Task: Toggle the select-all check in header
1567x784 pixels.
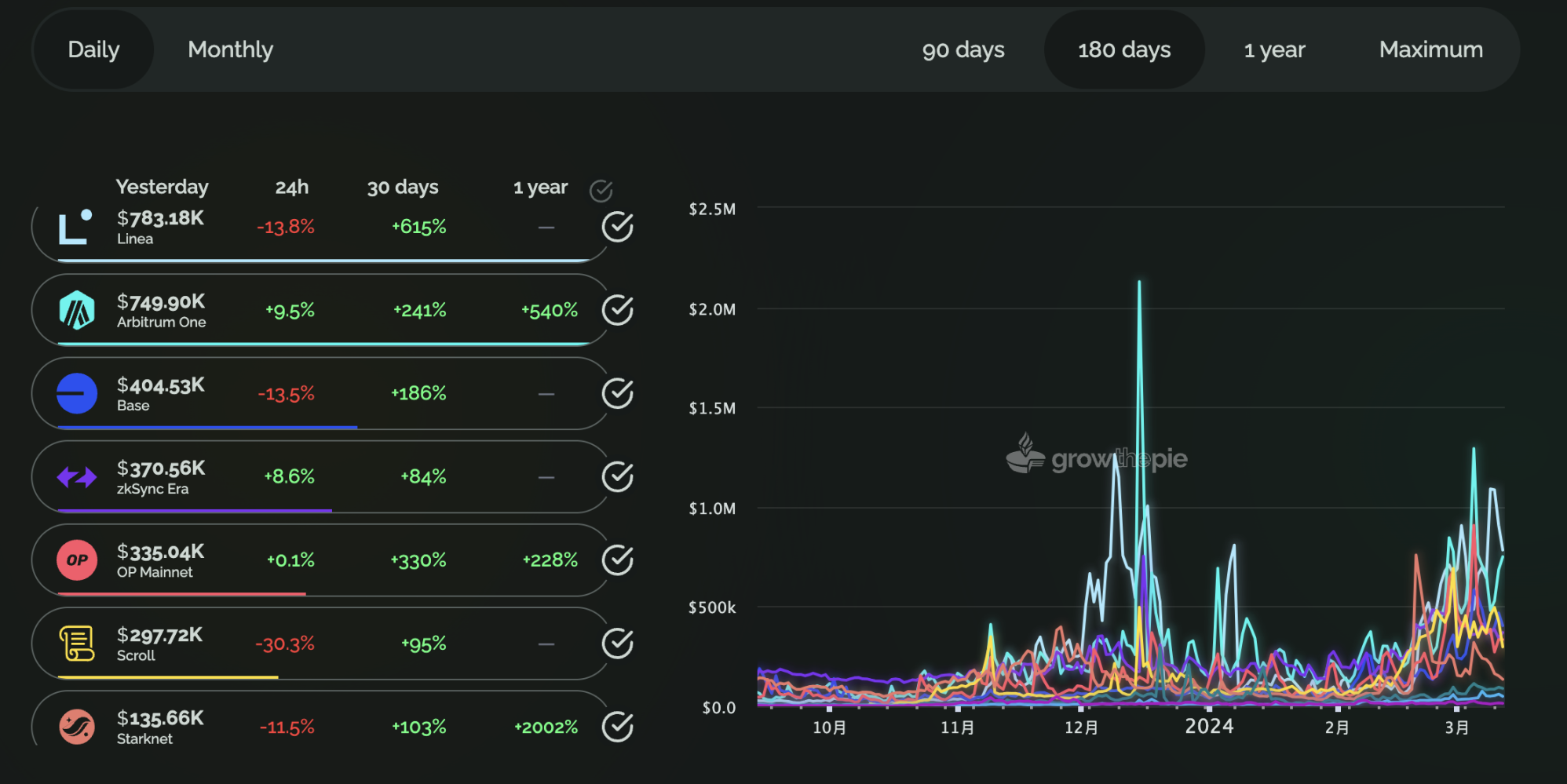Action: 601,191
